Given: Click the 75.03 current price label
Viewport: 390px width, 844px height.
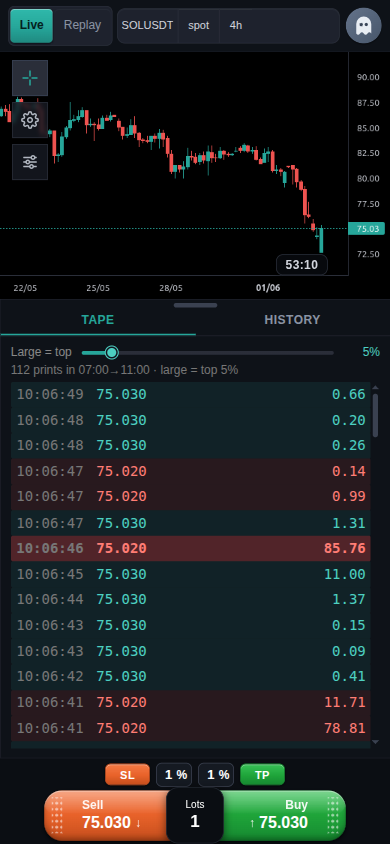Looking at the screenshot, I should point(367,229).
